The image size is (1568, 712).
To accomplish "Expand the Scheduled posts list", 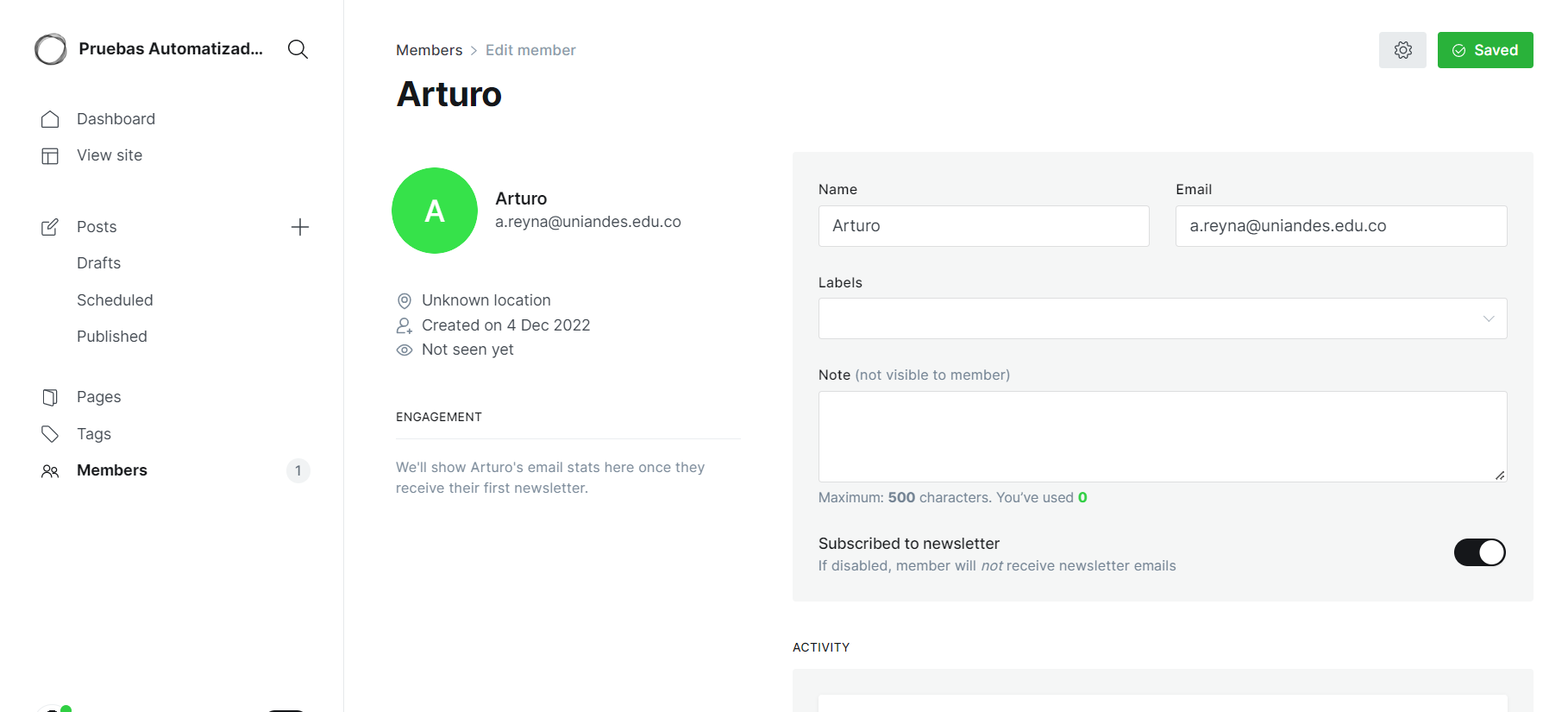I will pos(115,299).
